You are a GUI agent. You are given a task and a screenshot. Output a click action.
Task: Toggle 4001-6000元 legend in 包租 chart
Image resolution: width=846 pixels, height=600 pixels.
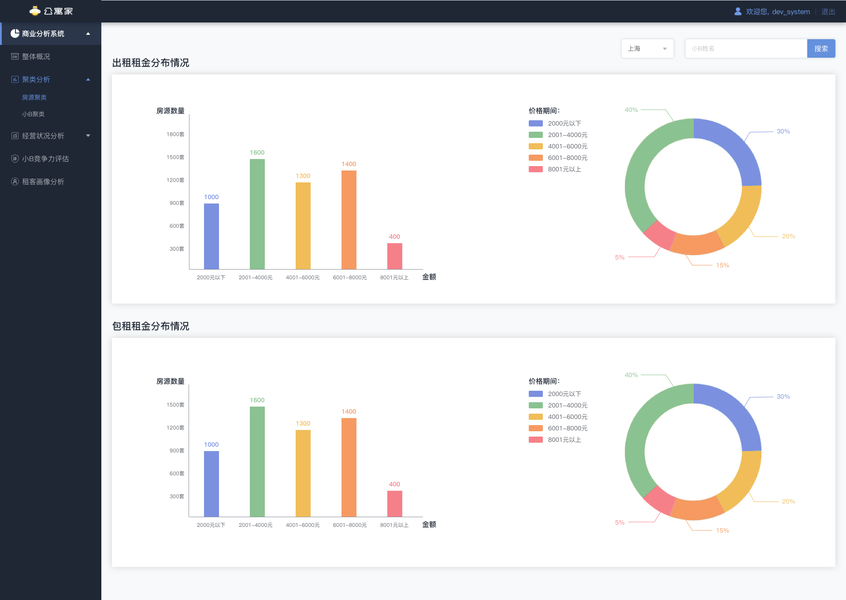coord(558,417)
